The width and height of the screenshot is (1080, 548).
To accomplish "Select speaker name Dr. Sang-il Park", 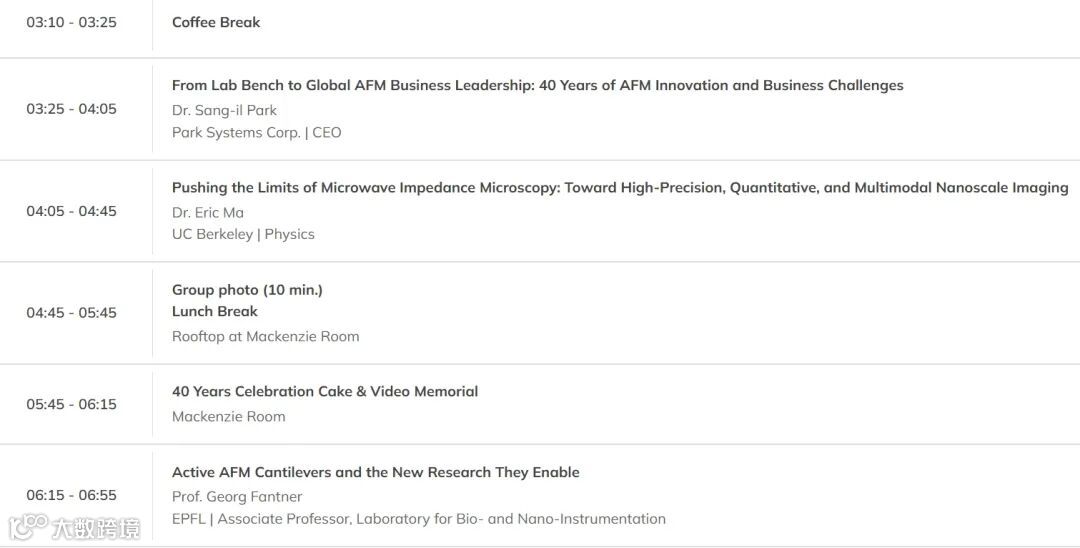I will coord(224,110).
